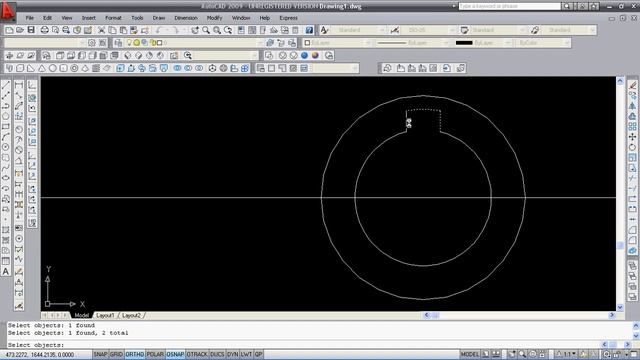This screenshot has height=360, width=640.
Task: Open the Layer control dropdown
Action: coord(260,43)
